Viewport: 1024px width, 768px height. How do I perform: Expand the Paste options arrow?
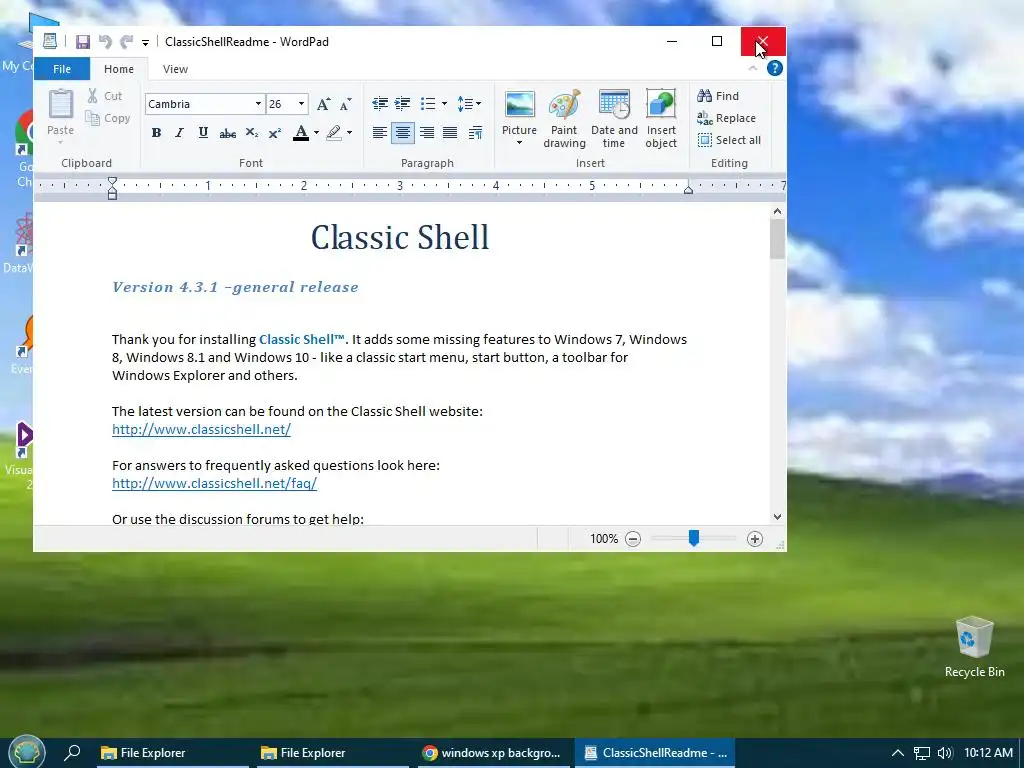pos(61,142)
